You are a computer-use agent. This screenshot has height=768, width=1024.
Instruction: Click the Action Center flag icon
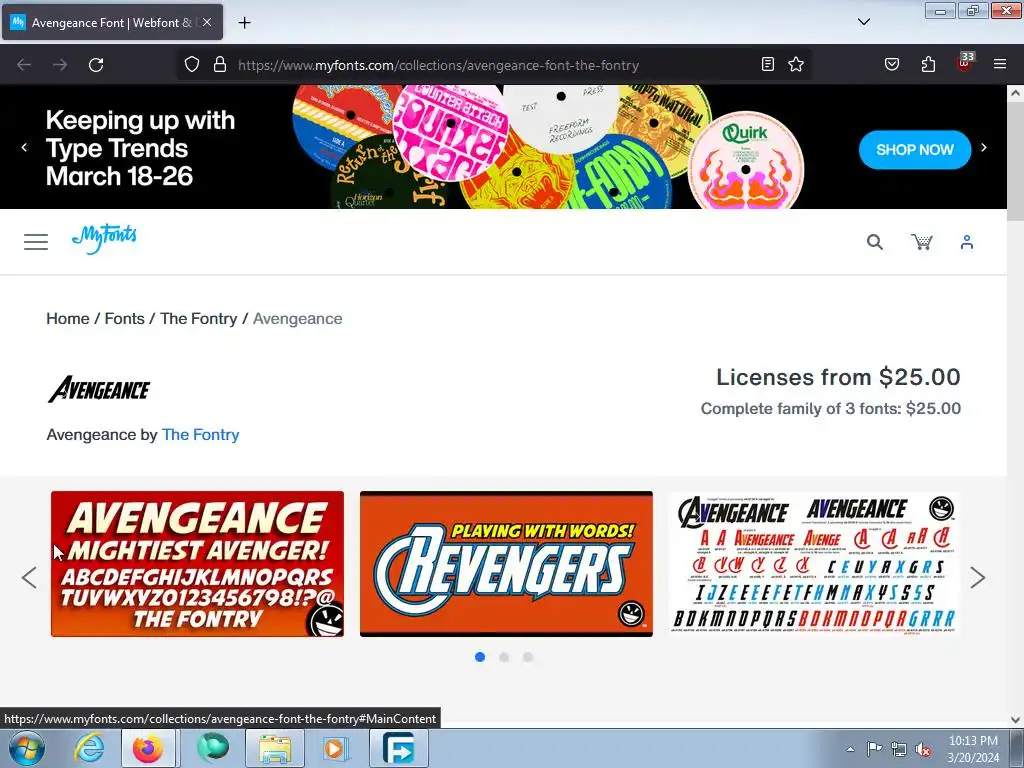(874, 749)
